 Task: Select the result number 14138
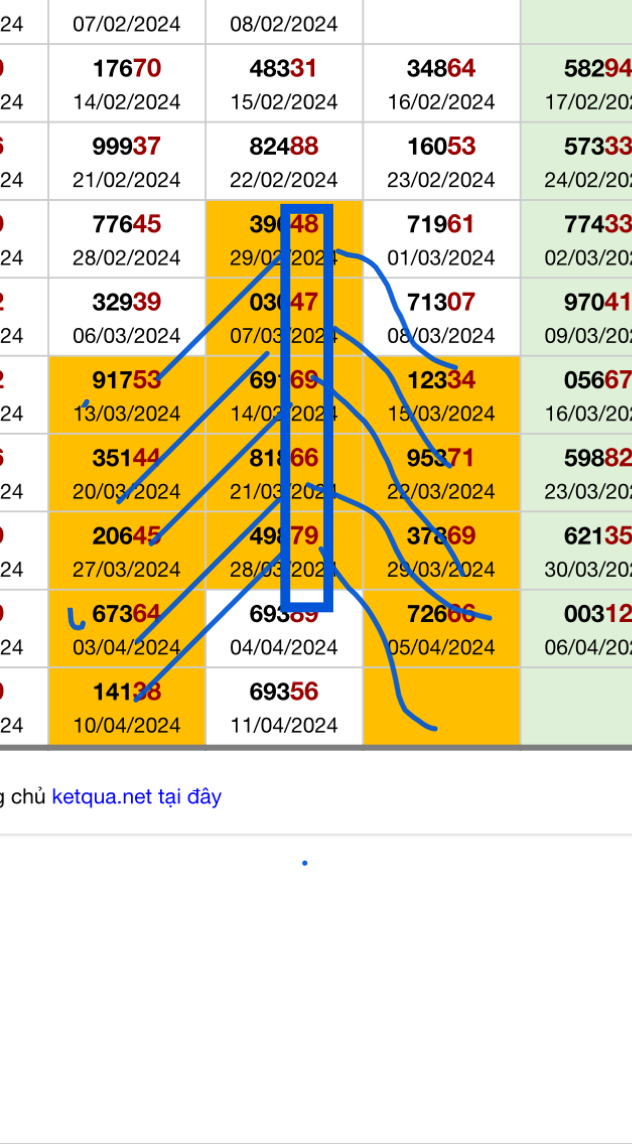click(127, 692)
